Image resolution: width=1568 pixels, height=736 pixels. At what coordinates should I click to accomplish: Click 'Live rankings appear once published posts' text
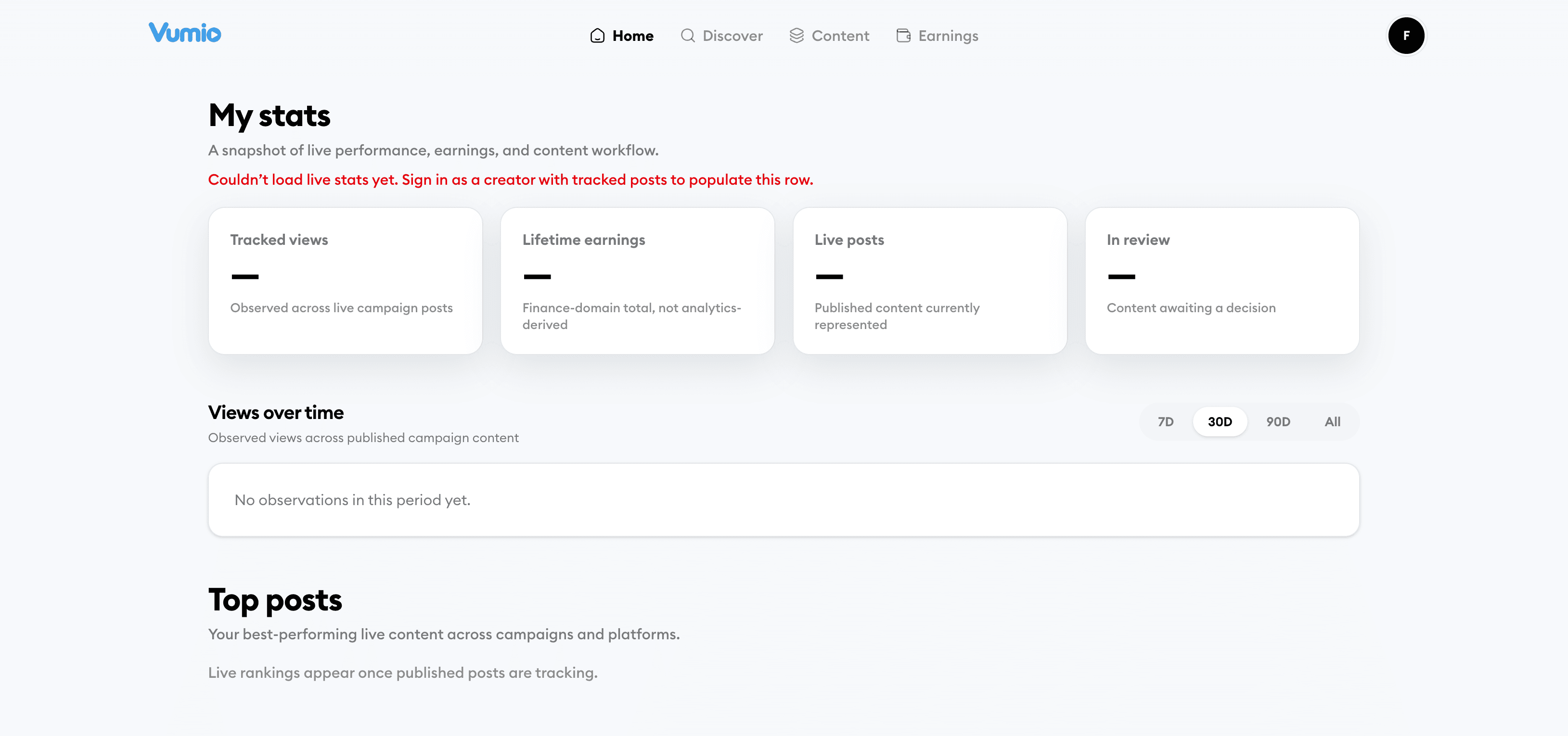pos(402,673)
